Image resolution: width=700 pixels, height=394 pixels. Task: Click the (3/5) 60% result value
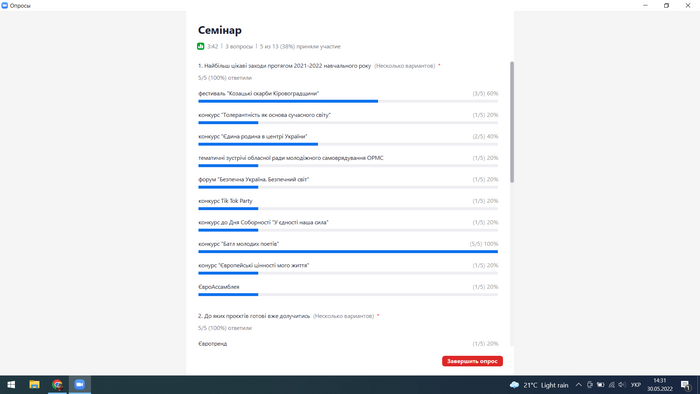coord(485,93)
